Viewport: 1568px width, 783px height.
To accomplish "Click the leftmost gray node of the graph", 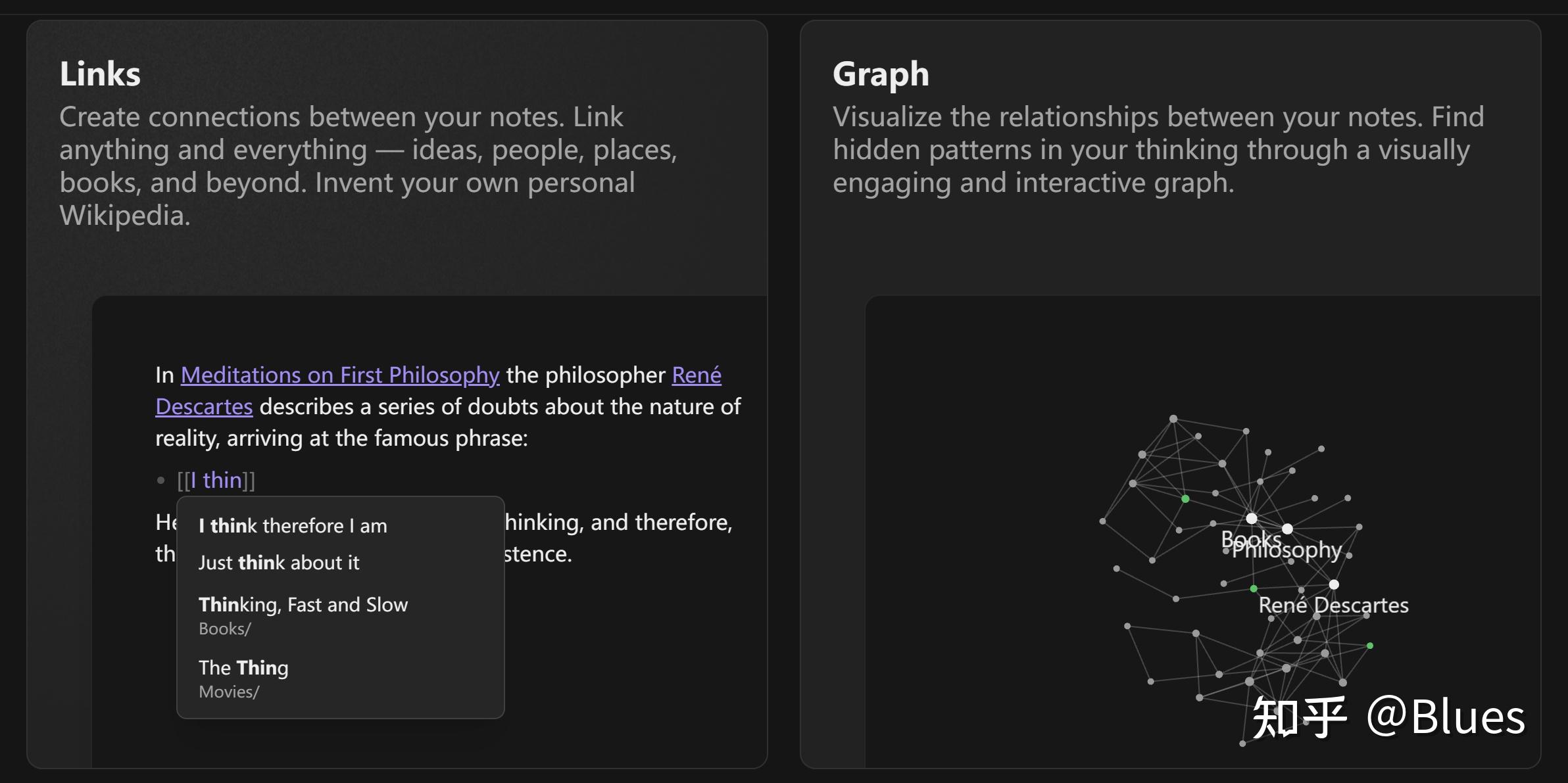I will click(x=1102, y=521).
